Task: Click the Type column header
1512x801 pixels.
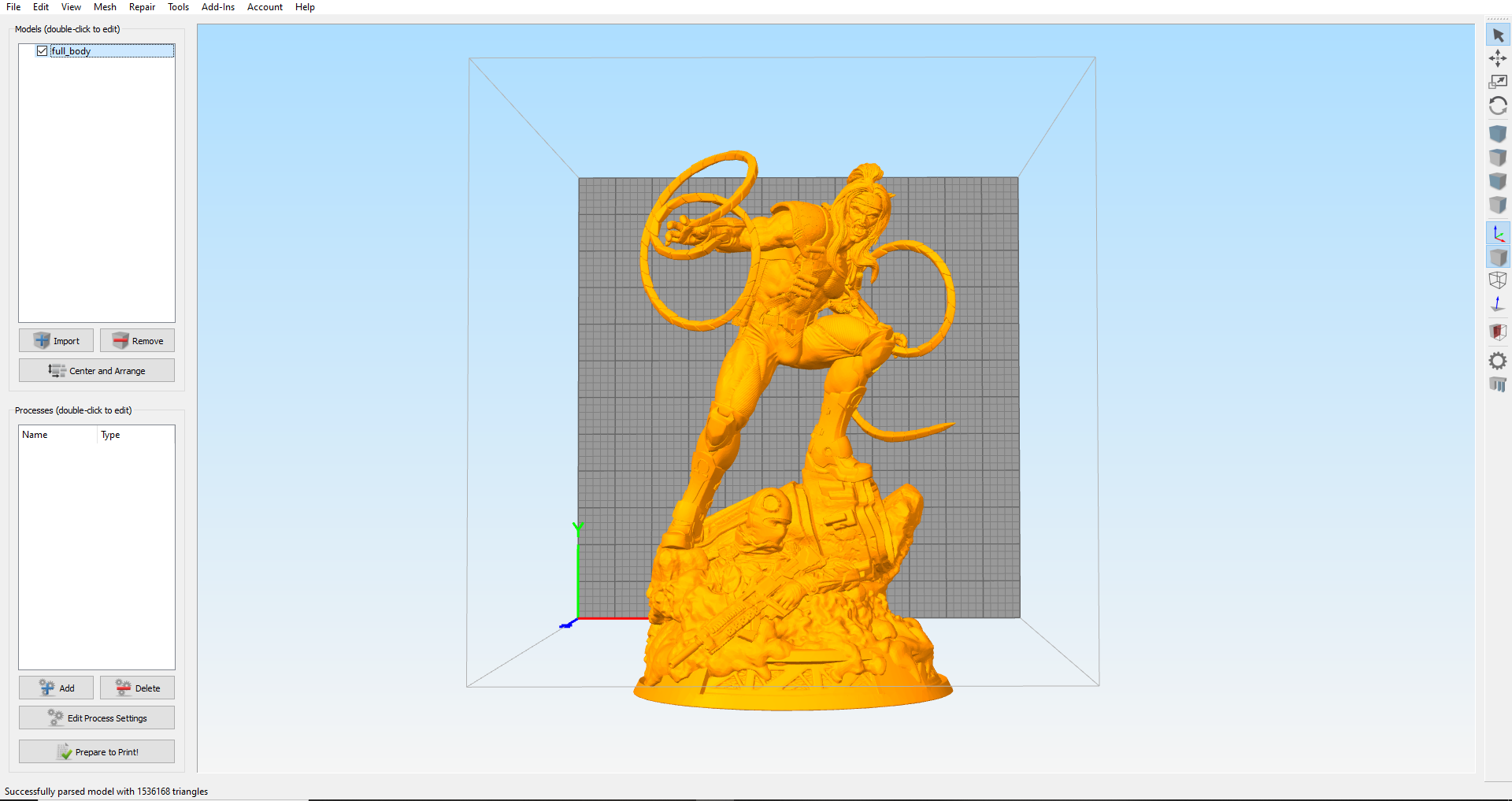Action: (x=110, y=435)
